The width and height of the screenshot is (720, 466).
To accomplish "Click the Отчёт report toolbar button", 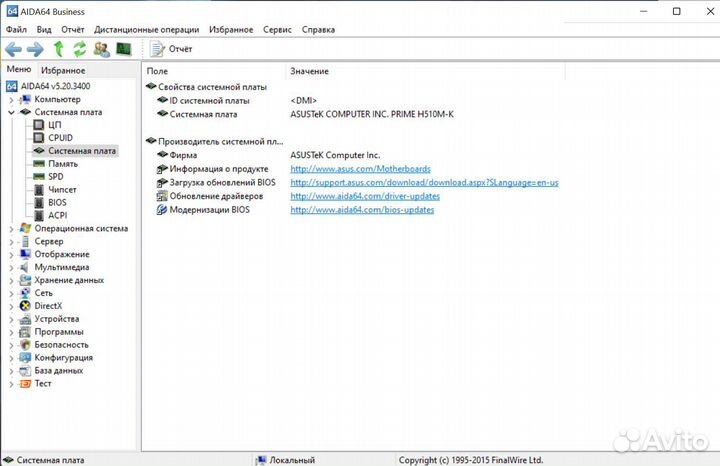I will tap(172, 49).
